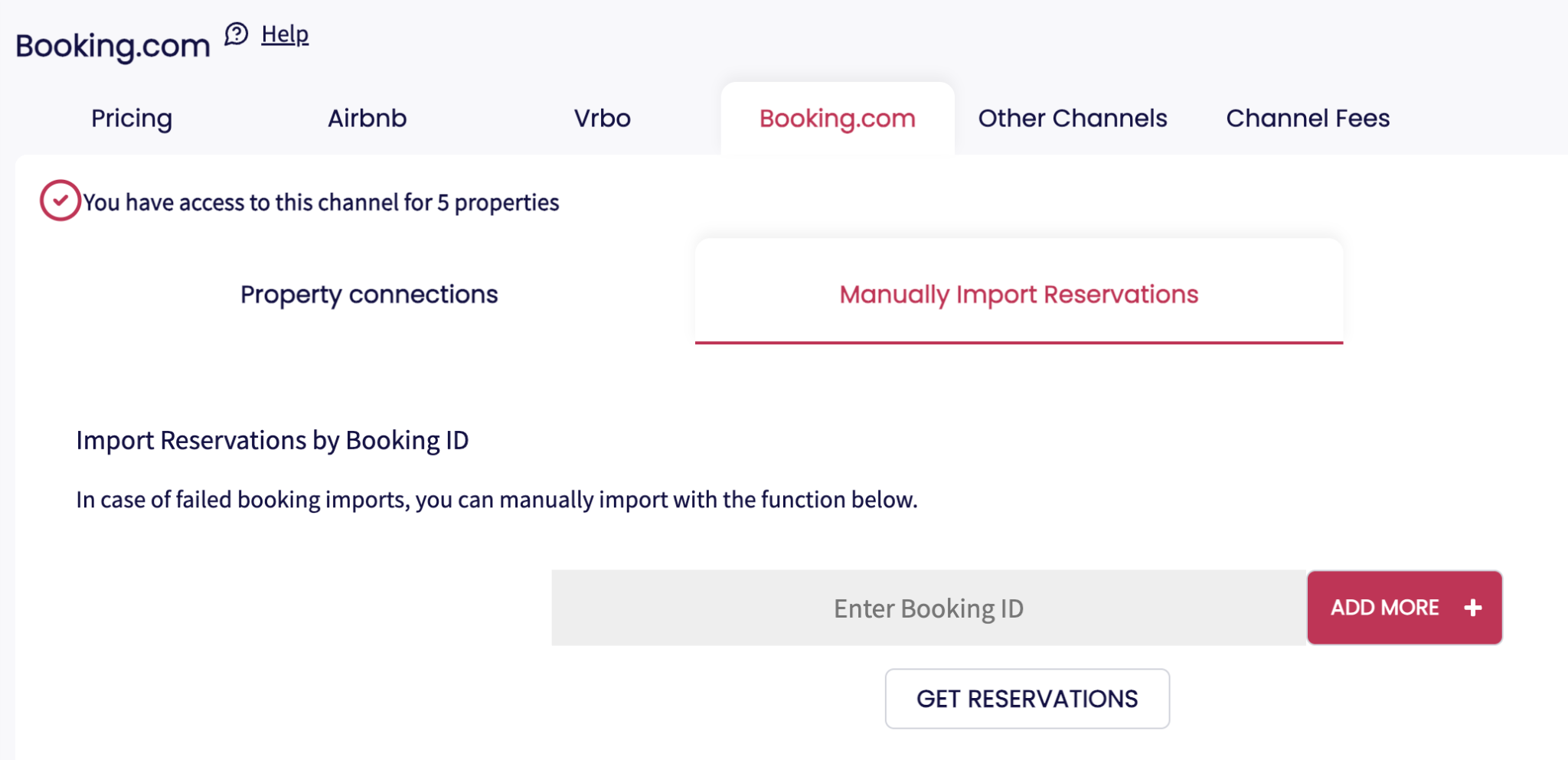Screen dimensions: 1568x760
Task: Click into the Enter Booking ID field
Action: [x=928, y=608]
